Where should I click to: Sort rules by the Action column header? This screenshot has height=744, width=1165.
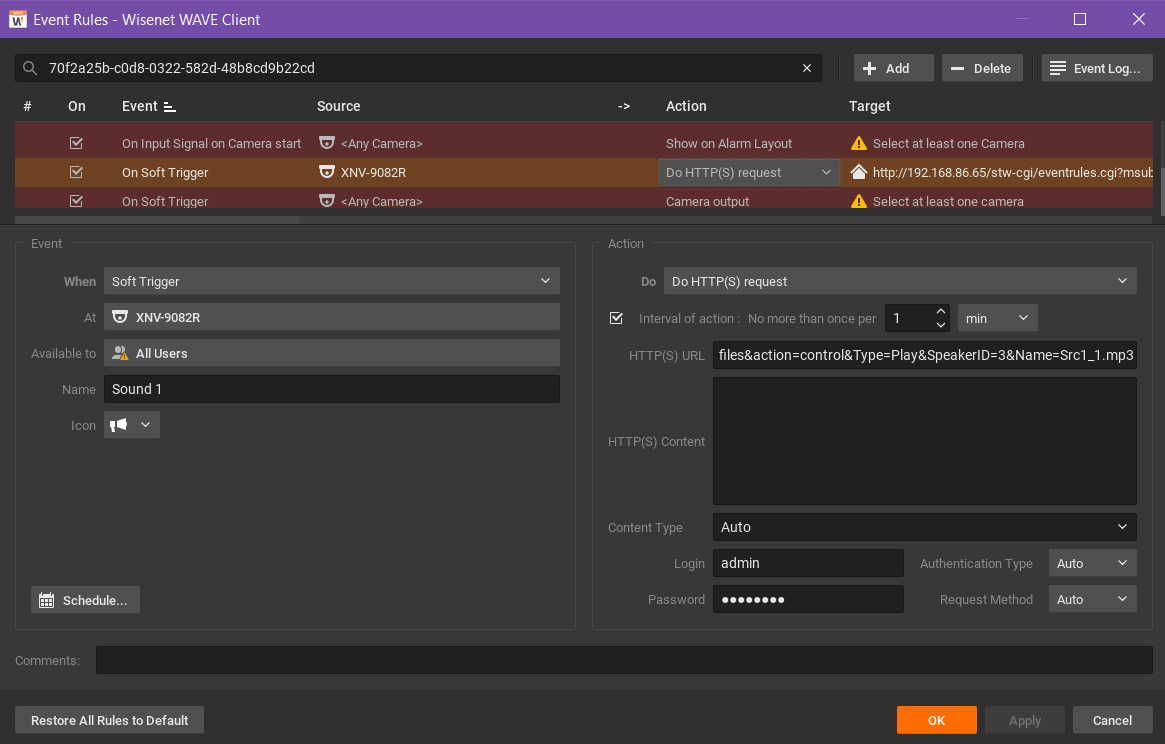[x=686, y=106]
